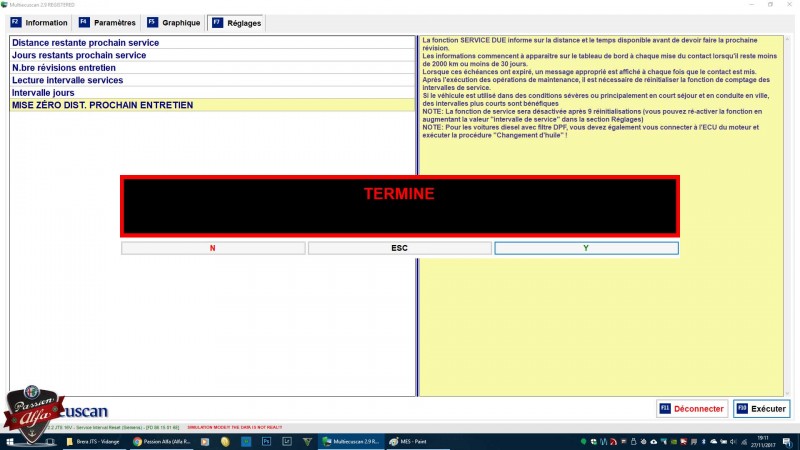This screenshot has width=800, height=450.
Task: Click the Exécuter button
Action: tap(761, 409)
